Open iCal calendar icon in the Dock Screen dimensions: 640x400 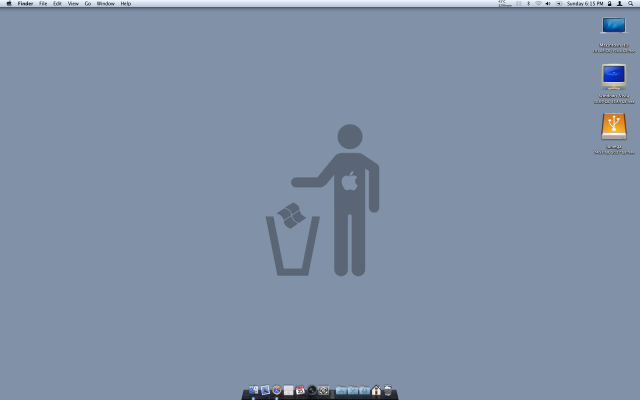click(300, 390)
